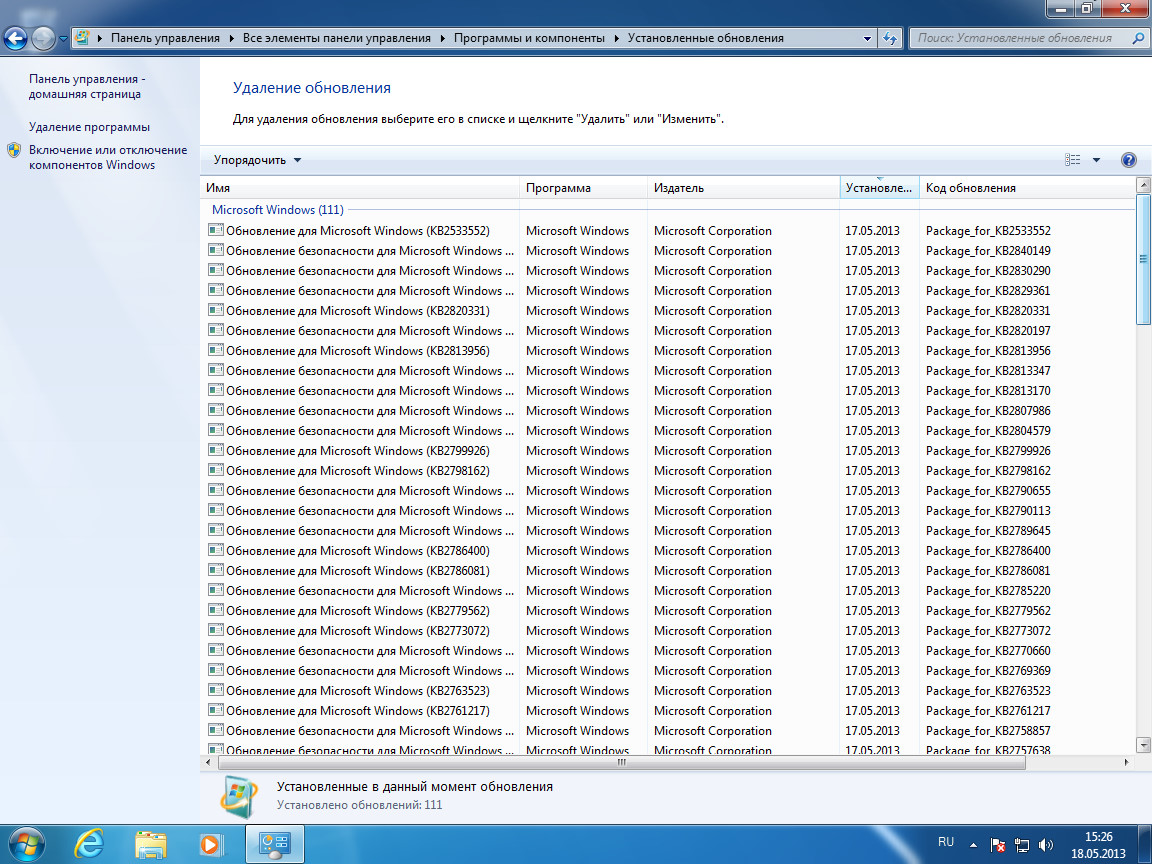Viewport: 1152px width, 864px height.
Task: Select 'Установленные обновления' breadcrumb
Action: pyautogui.click(x=705, y=38)
